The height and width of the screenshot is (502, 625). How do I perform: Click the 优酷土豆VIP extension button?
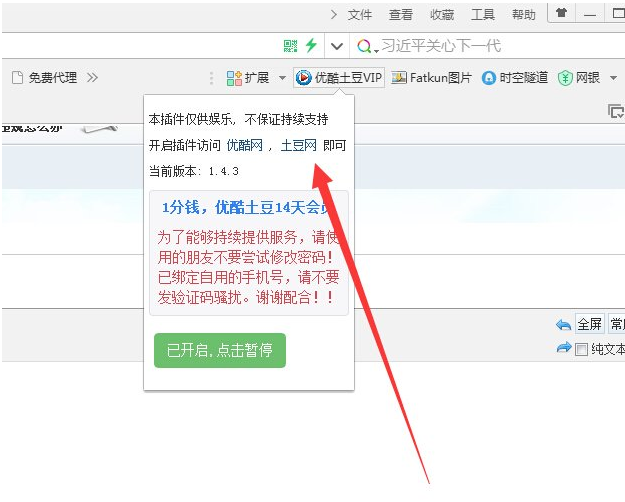point(339,77)
